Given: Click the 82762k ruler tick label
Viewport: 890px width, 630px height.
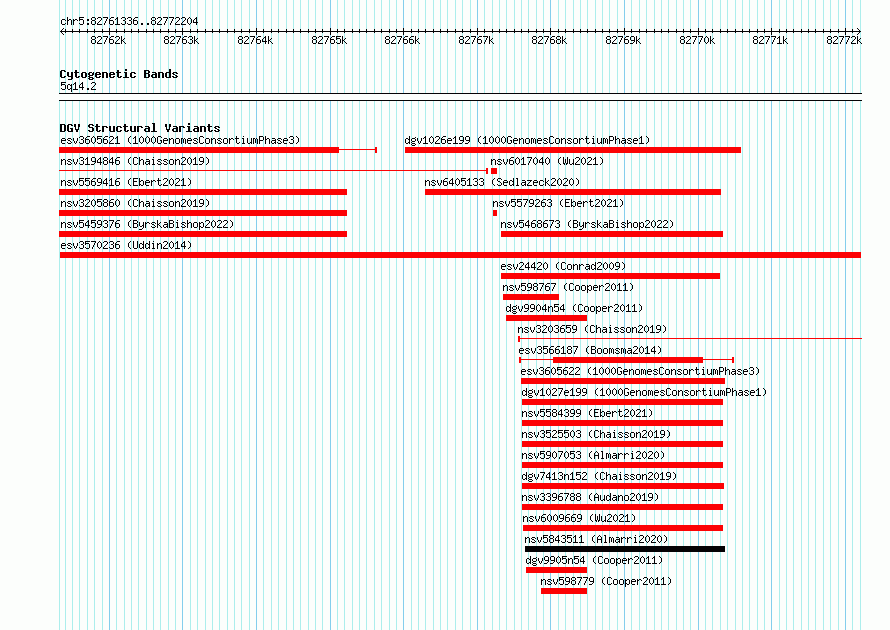Looking at the screenshot, I should pyautogui.click(x=108, y=40).
